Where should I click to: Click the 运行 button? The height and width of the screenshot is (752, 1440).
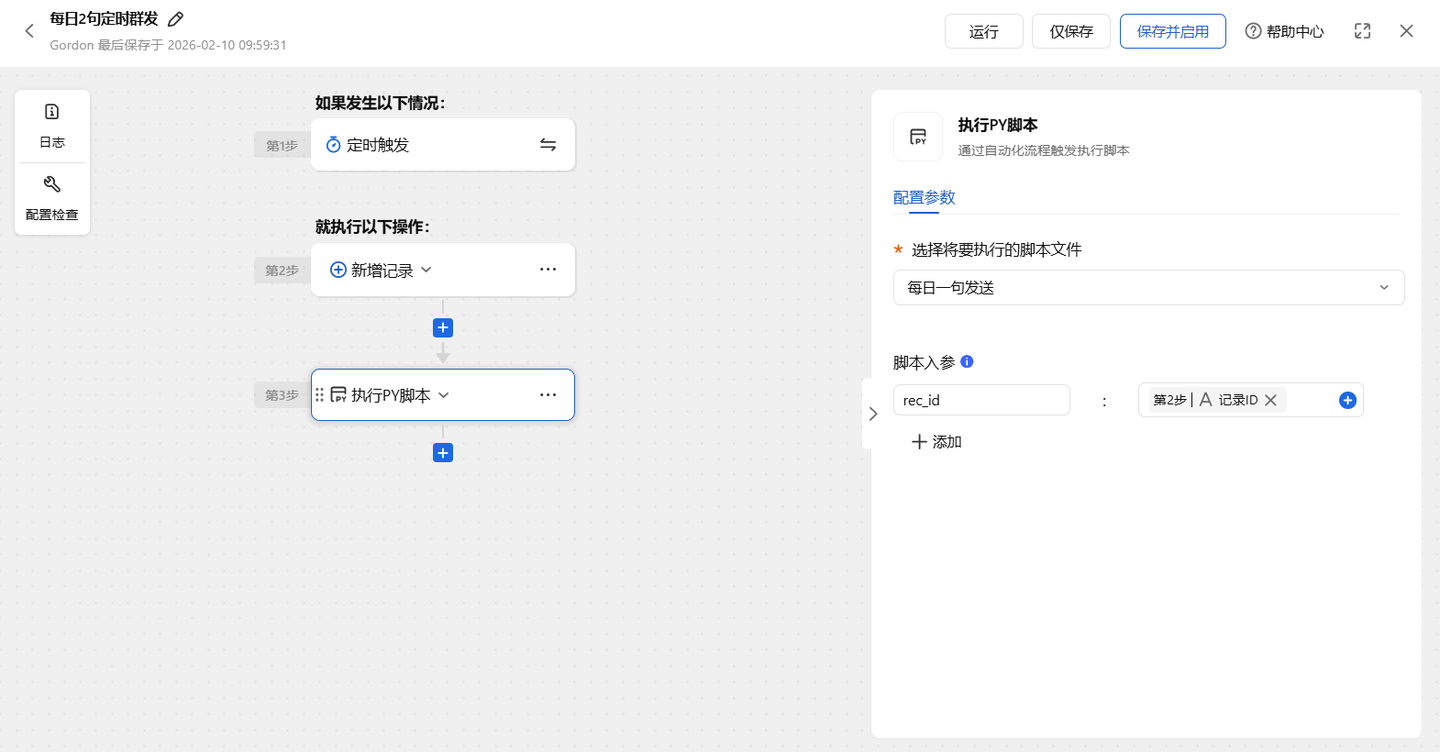tap(984, 31)
